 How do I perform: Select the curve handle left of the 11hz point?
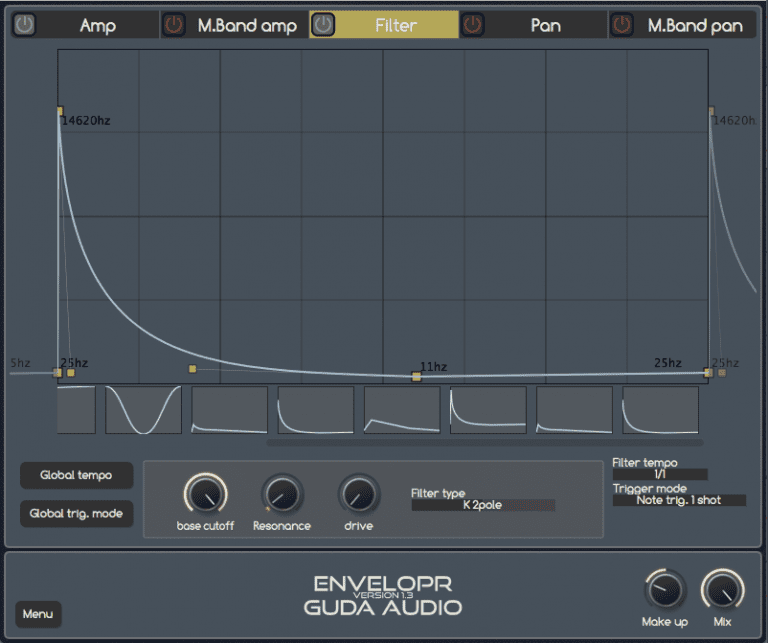point(192,369)
